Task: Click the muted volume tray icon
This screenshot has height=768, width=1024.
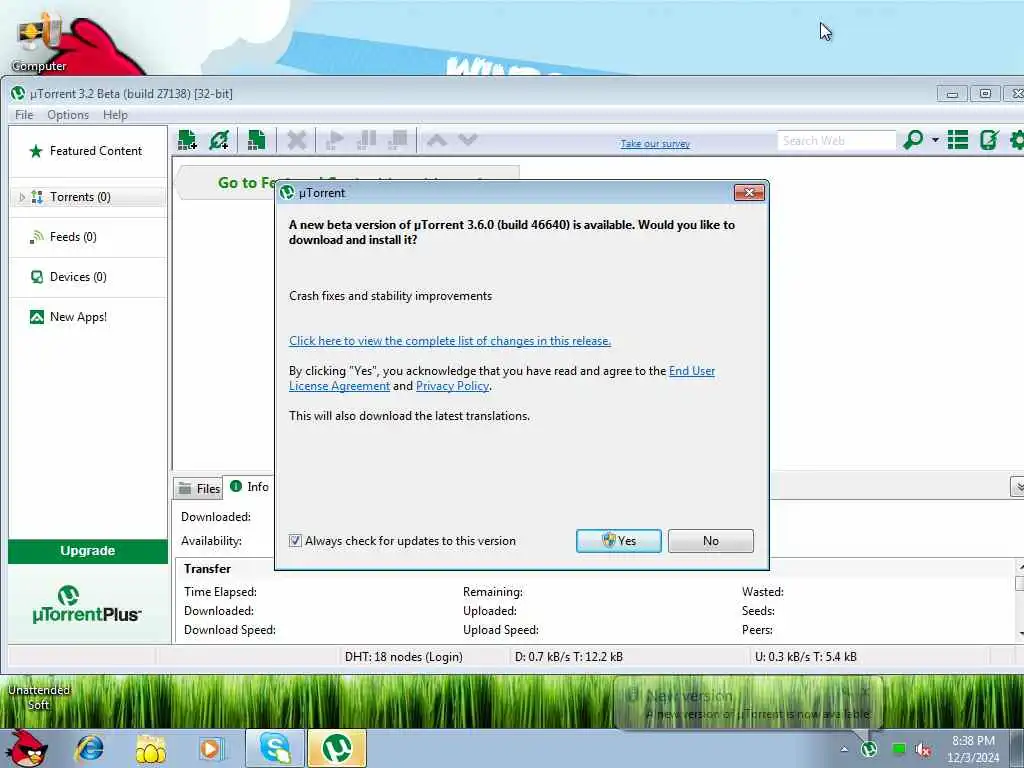Action: 923,750
